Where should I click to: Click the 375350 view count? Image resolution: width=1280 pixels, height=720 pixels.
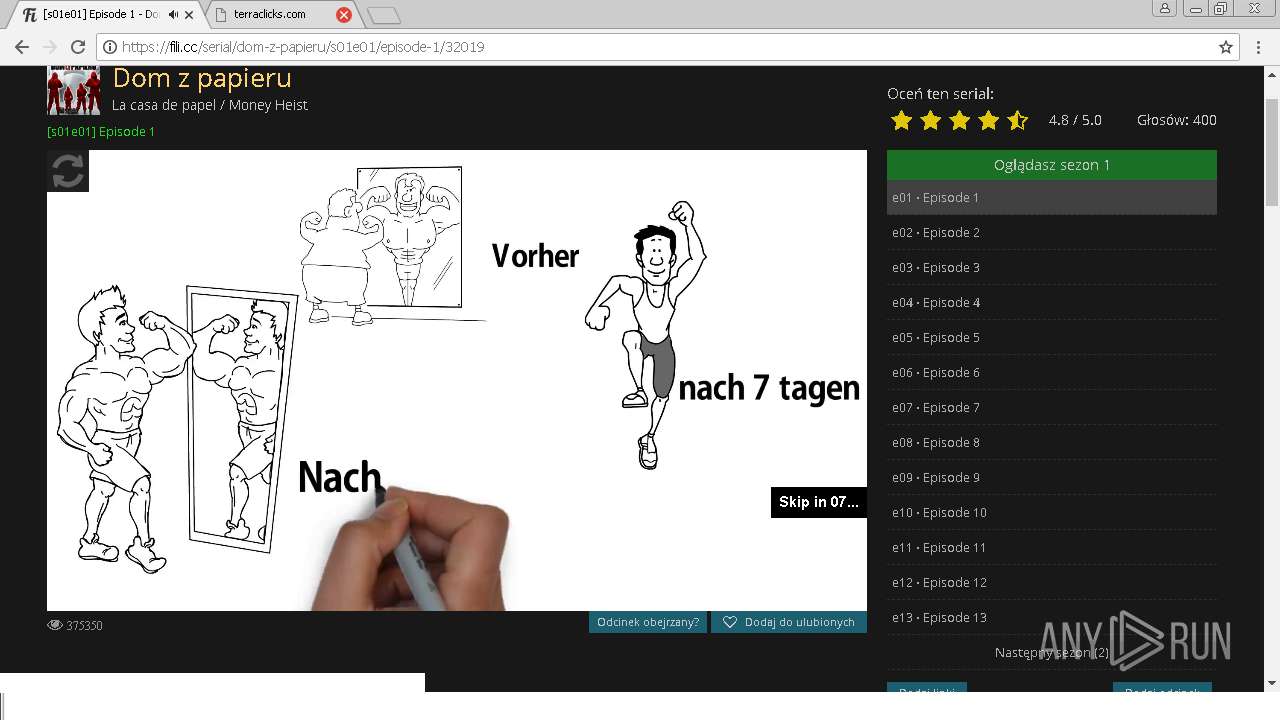tap(84, 625)
